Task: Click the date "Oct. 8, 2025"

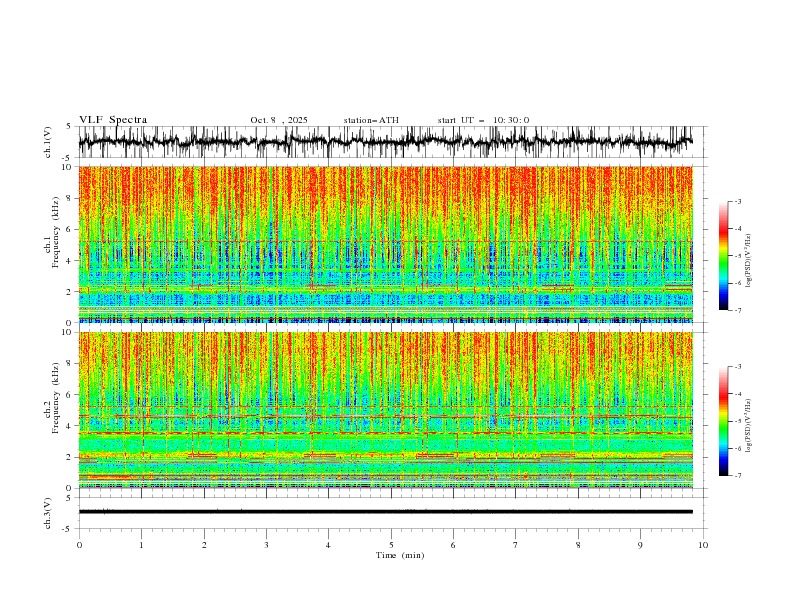Action: tap(279, 120)
